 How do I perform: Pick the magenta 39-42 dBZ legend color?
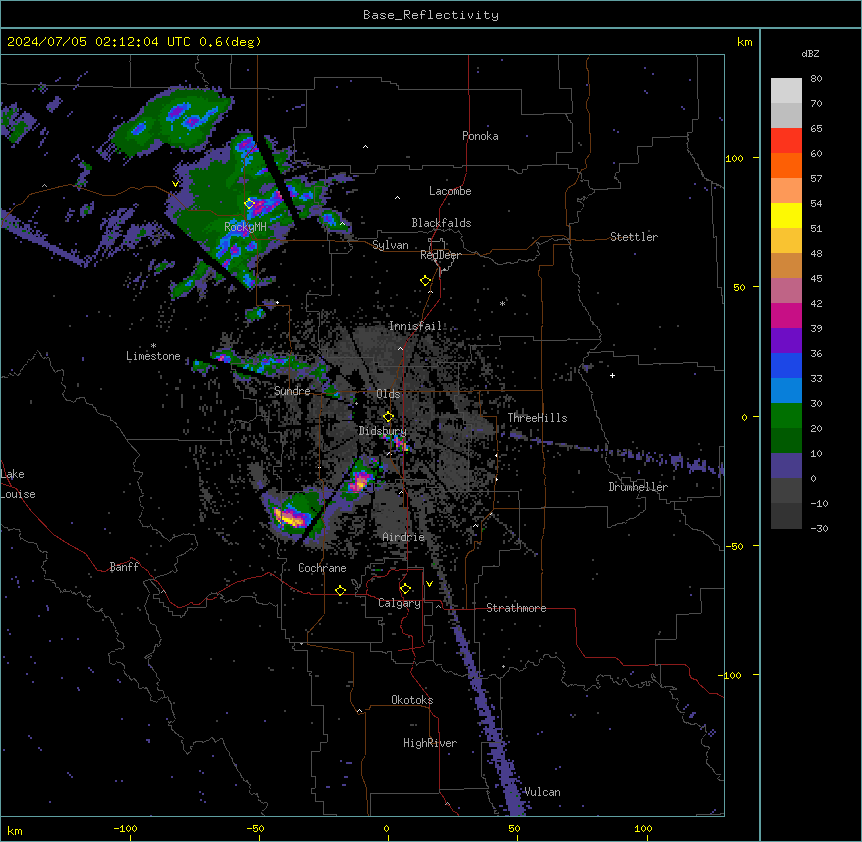coord(786,315)
